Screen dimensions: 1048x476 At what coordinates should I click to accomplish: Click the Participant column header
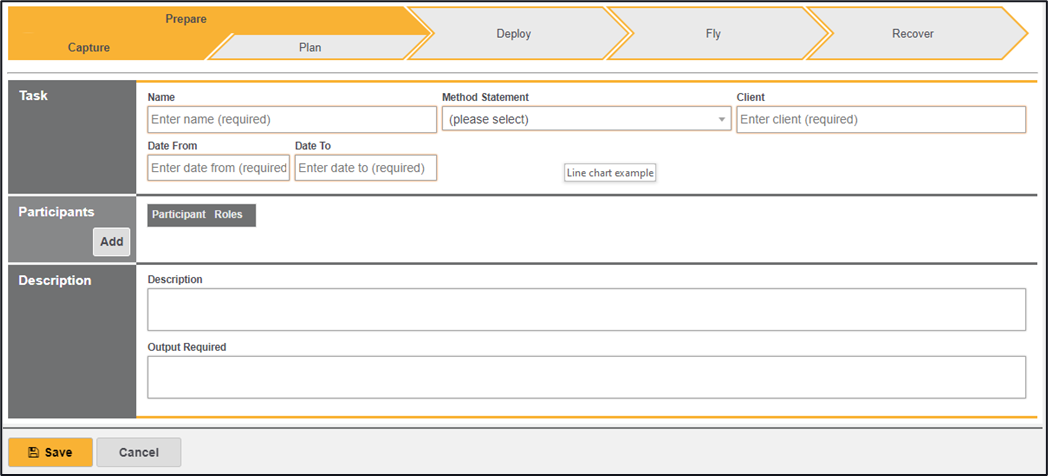pyautogui.click(x=179, y=215)
